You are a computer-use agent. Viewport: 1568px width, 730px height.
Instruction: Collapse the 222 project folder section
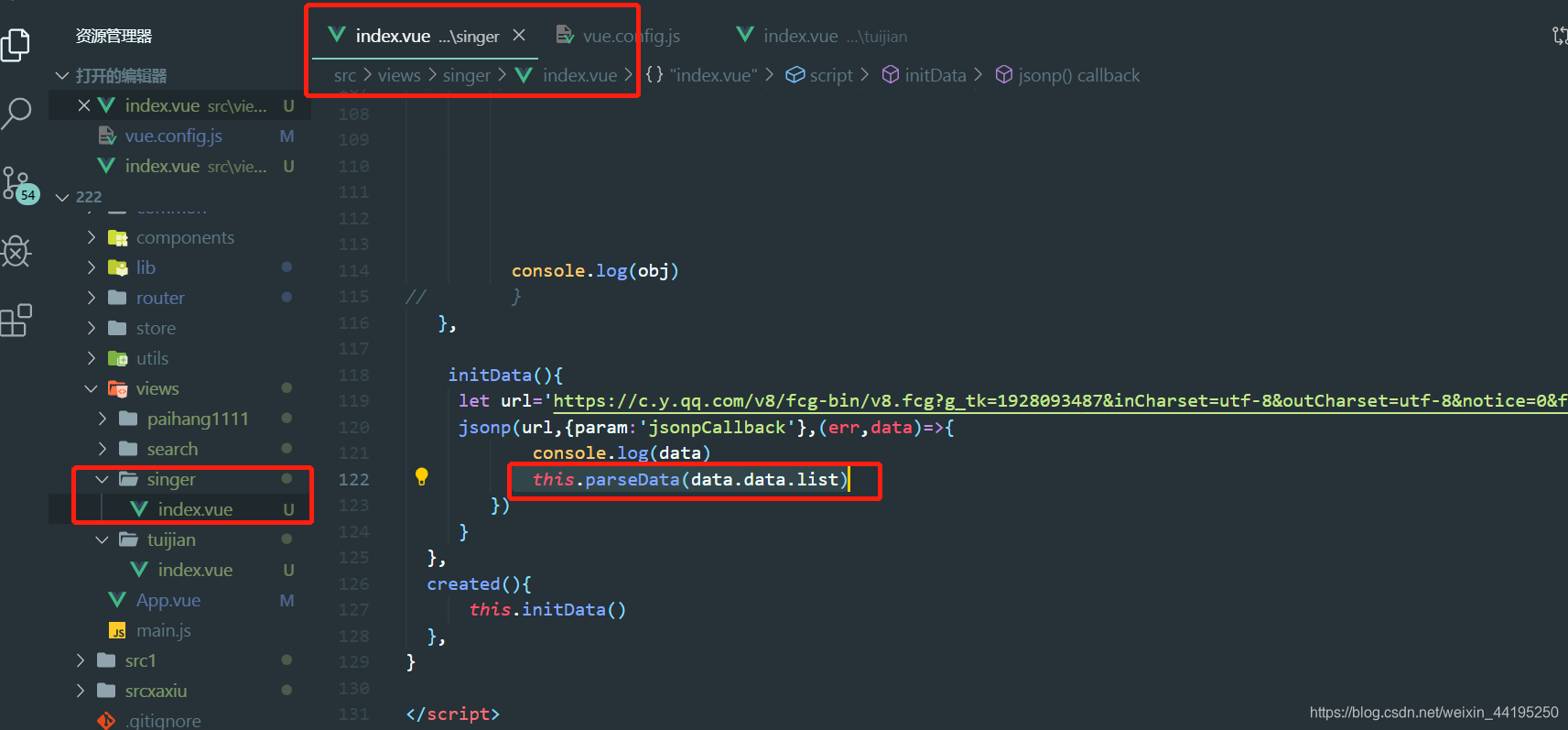point(62,197)
